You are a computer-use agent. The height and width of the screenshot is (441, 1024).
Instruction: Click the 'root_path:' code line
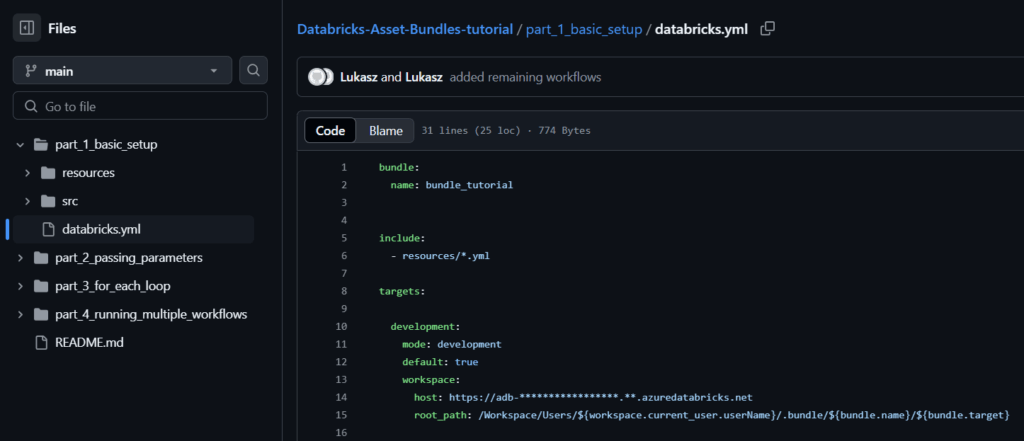coord(712,414)
